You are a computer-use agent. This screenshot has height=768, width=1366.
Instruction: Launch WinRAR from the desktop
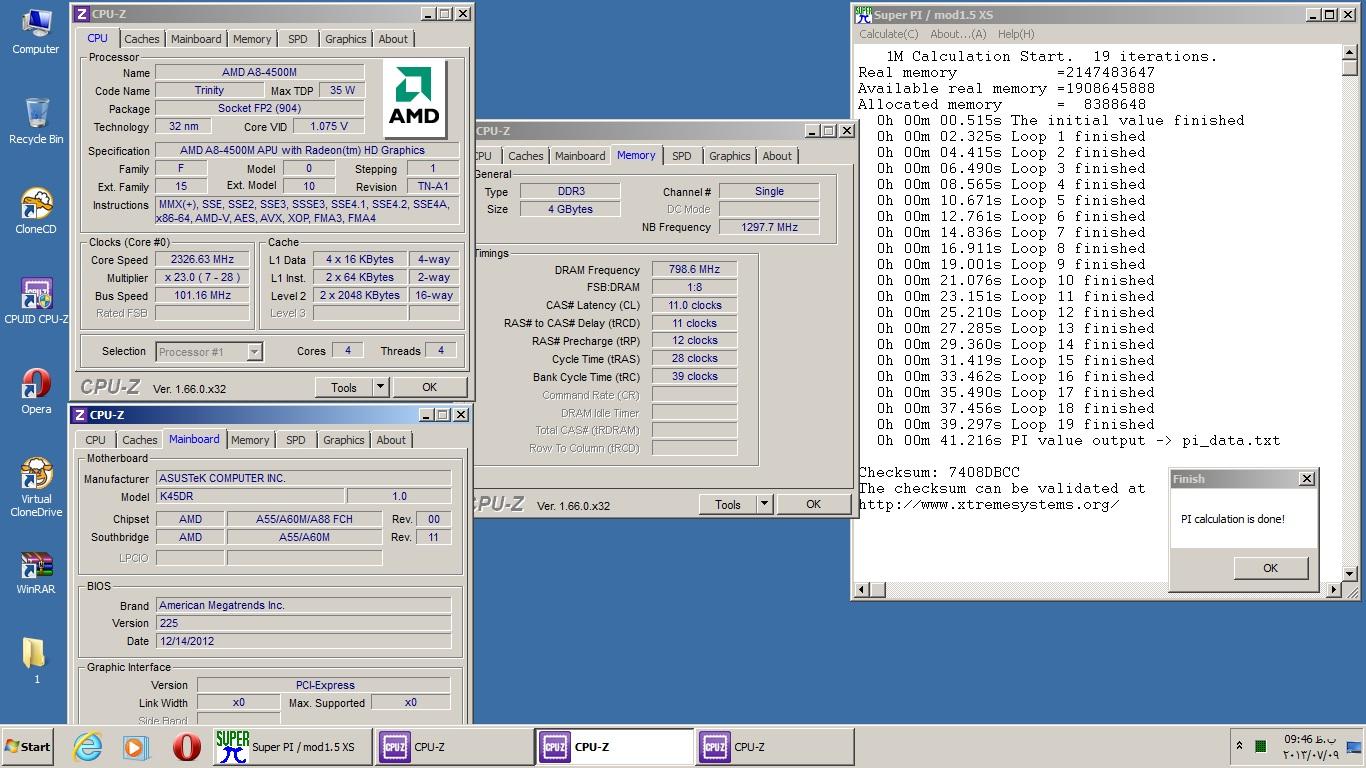(36, 572)
